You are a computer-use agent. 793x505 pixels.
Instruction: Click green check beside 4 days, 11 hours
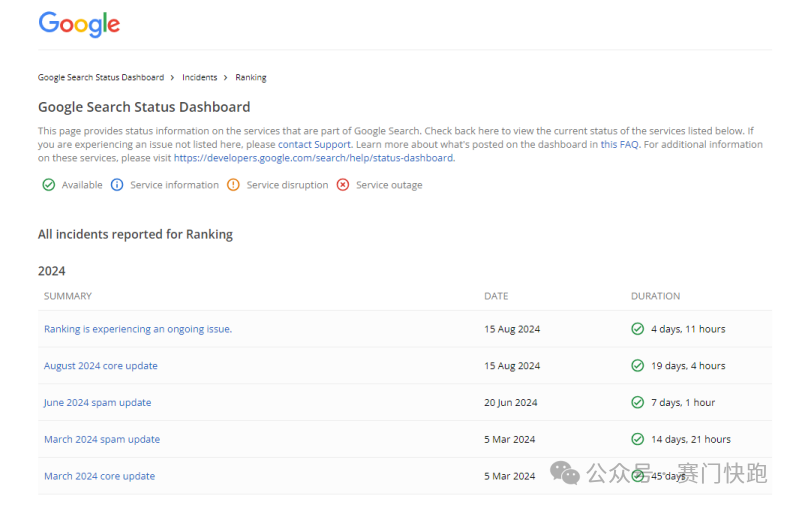(x=637, y=329)
